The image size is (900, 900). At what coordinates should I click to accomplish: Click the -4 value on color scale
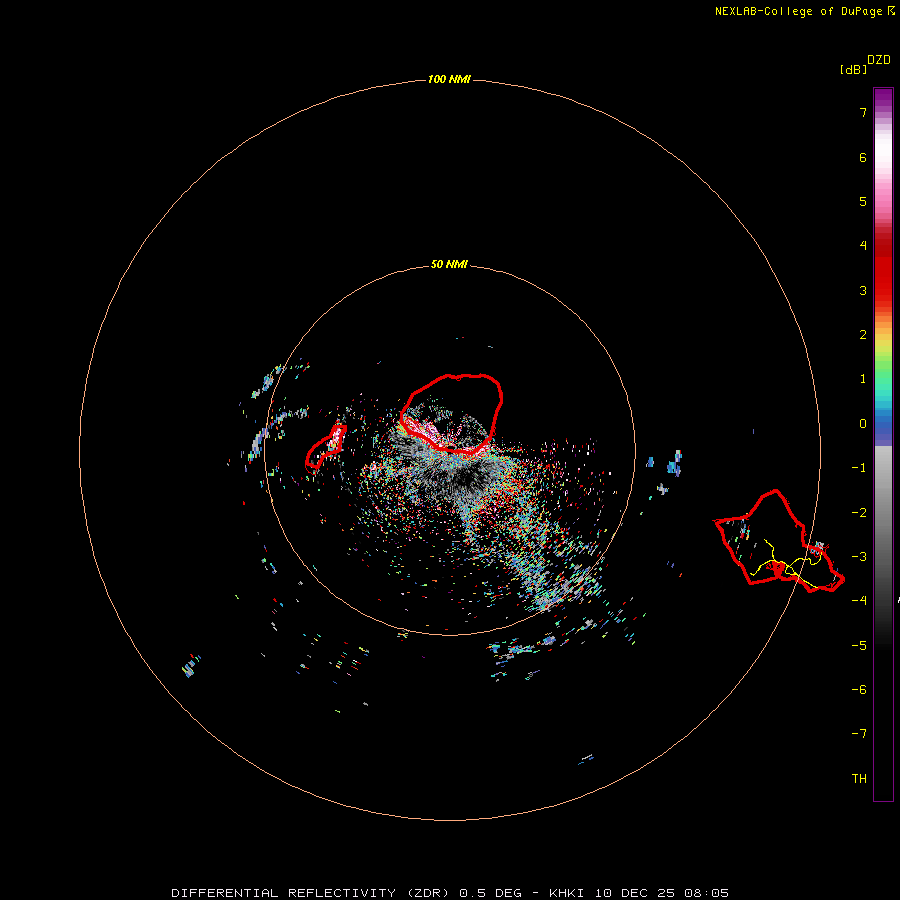pyautogui.click(x=859, y=600)
